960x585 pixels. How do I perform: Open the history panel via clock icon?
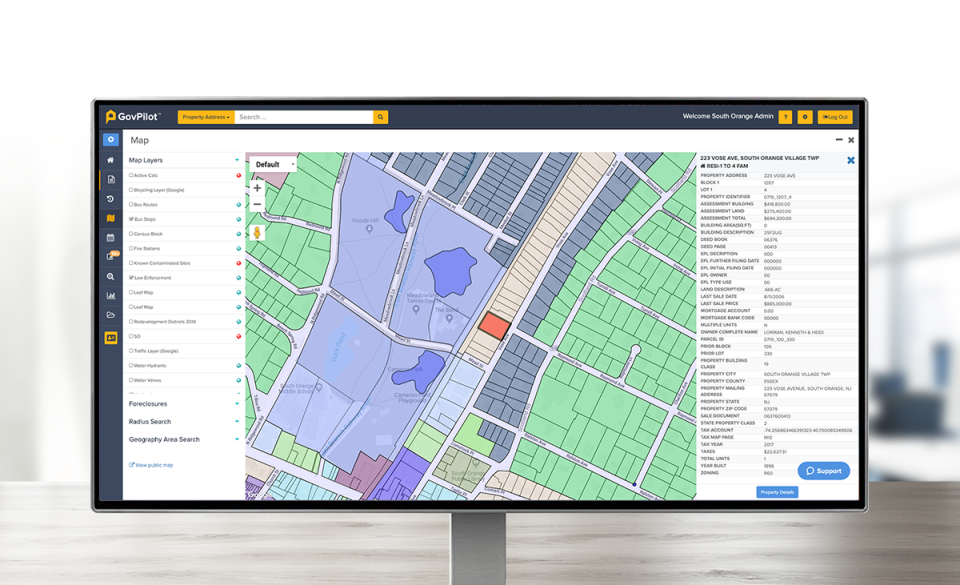click(x=110, y=197)
